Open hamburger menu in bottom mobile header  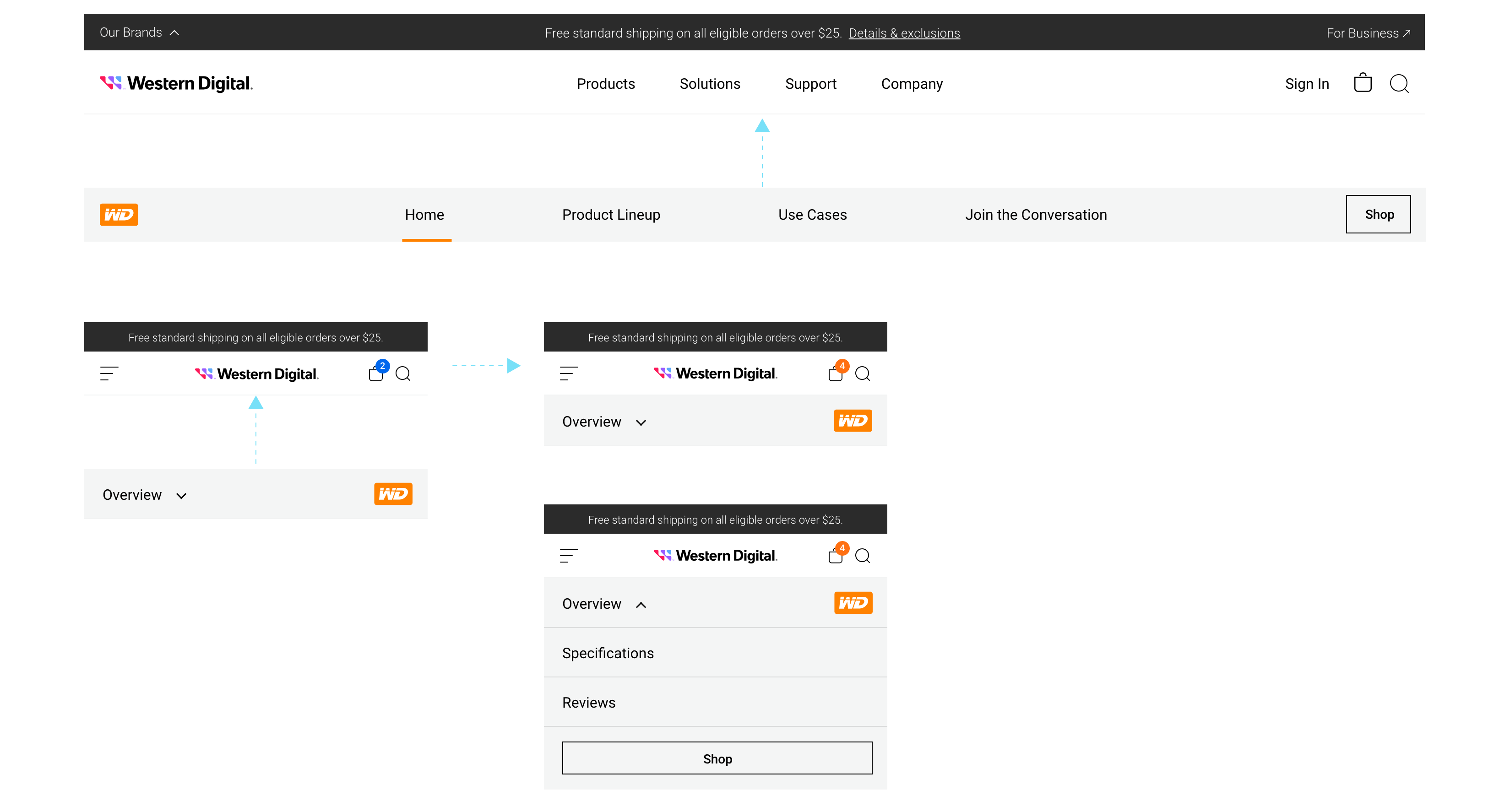coord(569,555)
